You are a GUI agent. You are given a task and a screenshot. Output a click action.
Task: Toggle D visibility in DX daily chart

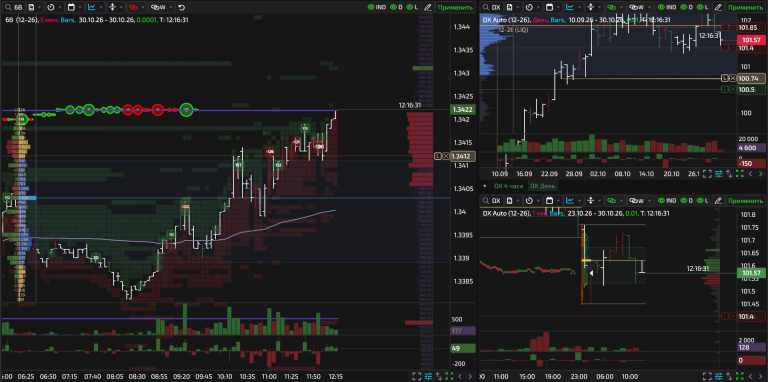click(x=686, y=7)
